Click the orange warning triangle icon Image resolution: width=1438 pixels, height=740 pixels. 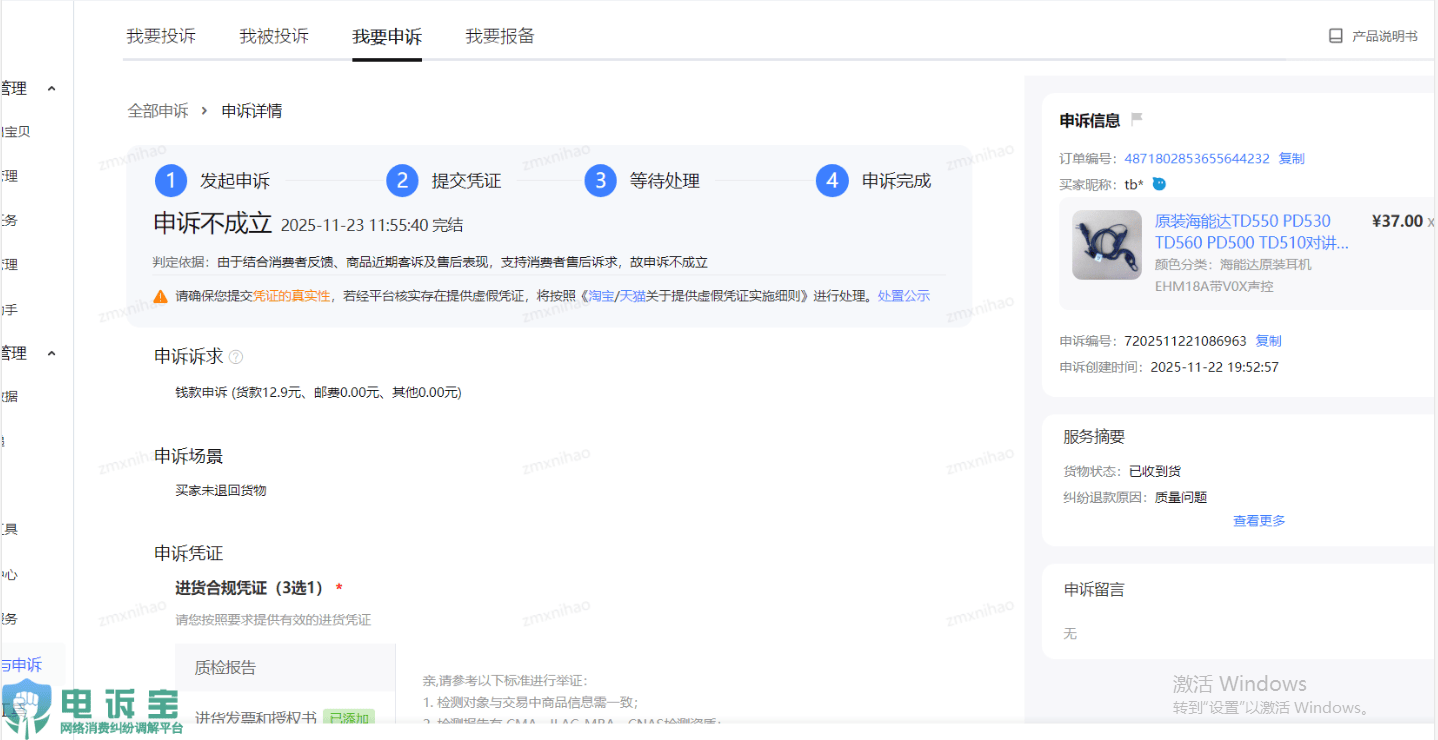click(160, 296)
